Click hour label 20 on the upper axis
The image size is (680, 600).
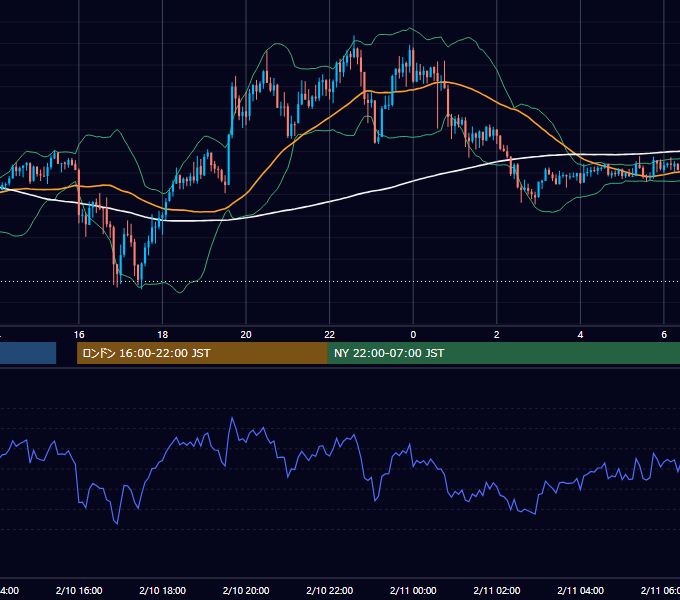point(246,335)
